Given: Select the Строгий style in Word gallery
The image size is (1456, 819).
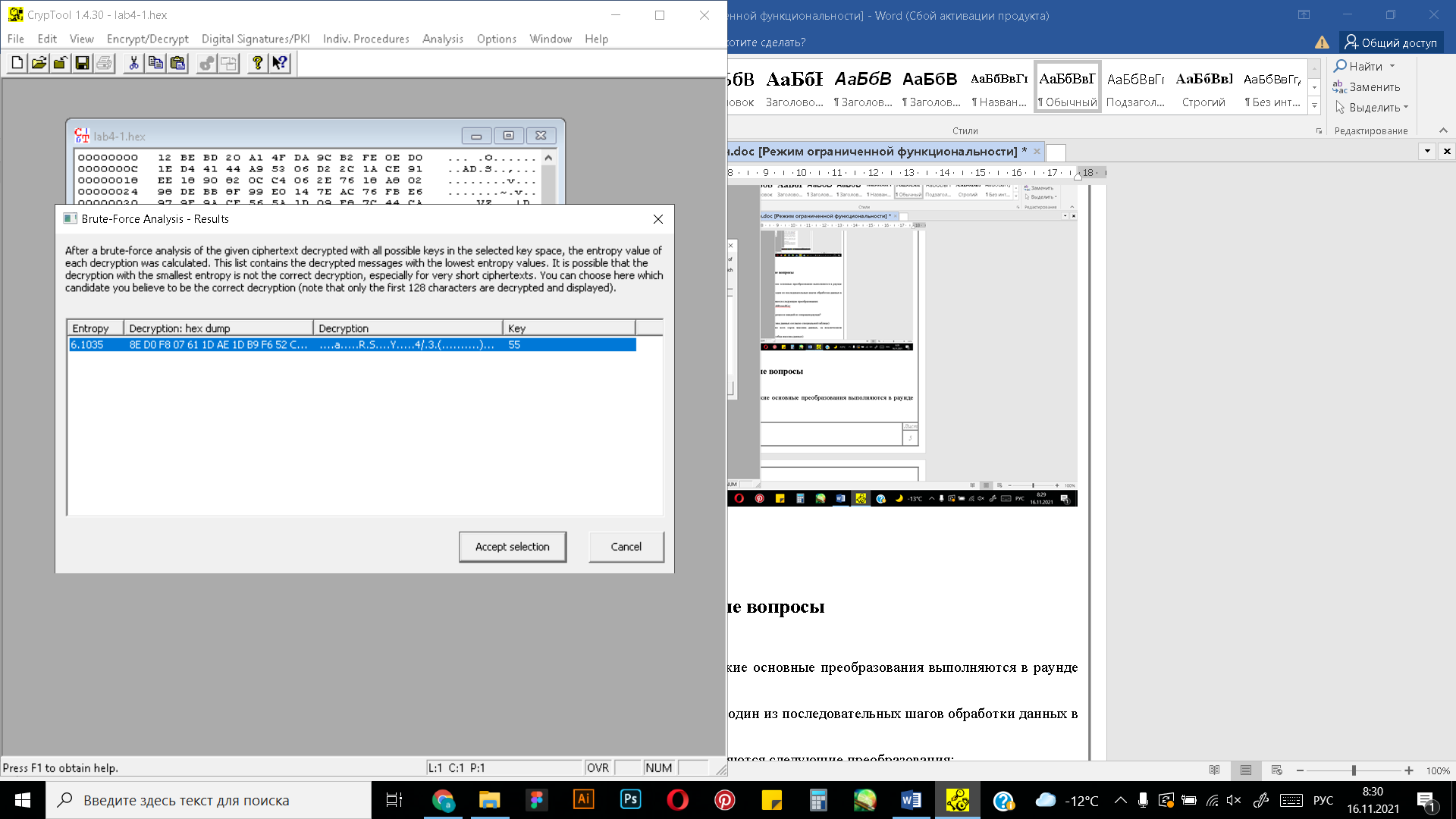Looking at the screenshot, I should click(x=1203, y=88).
